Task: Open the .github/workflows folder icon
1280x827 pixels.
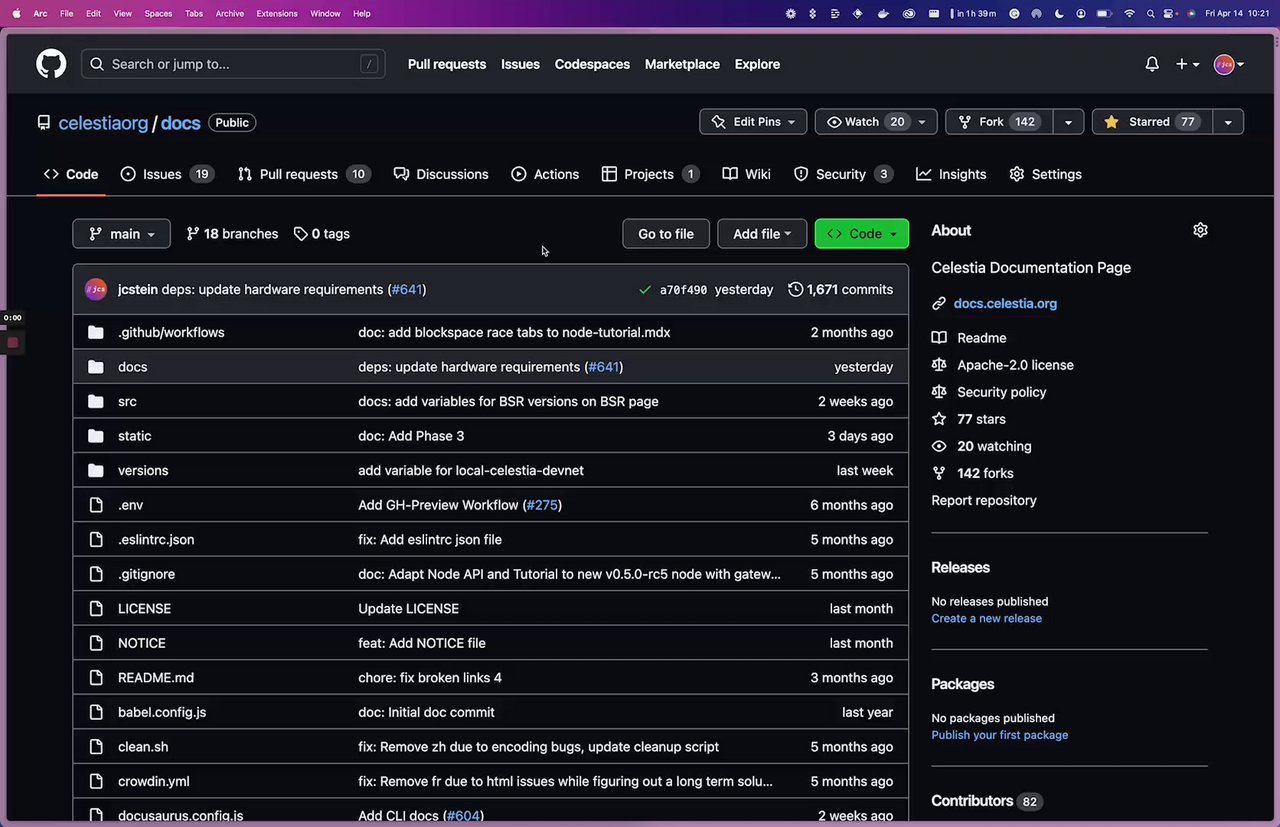Action: click(x=96, y=332)
